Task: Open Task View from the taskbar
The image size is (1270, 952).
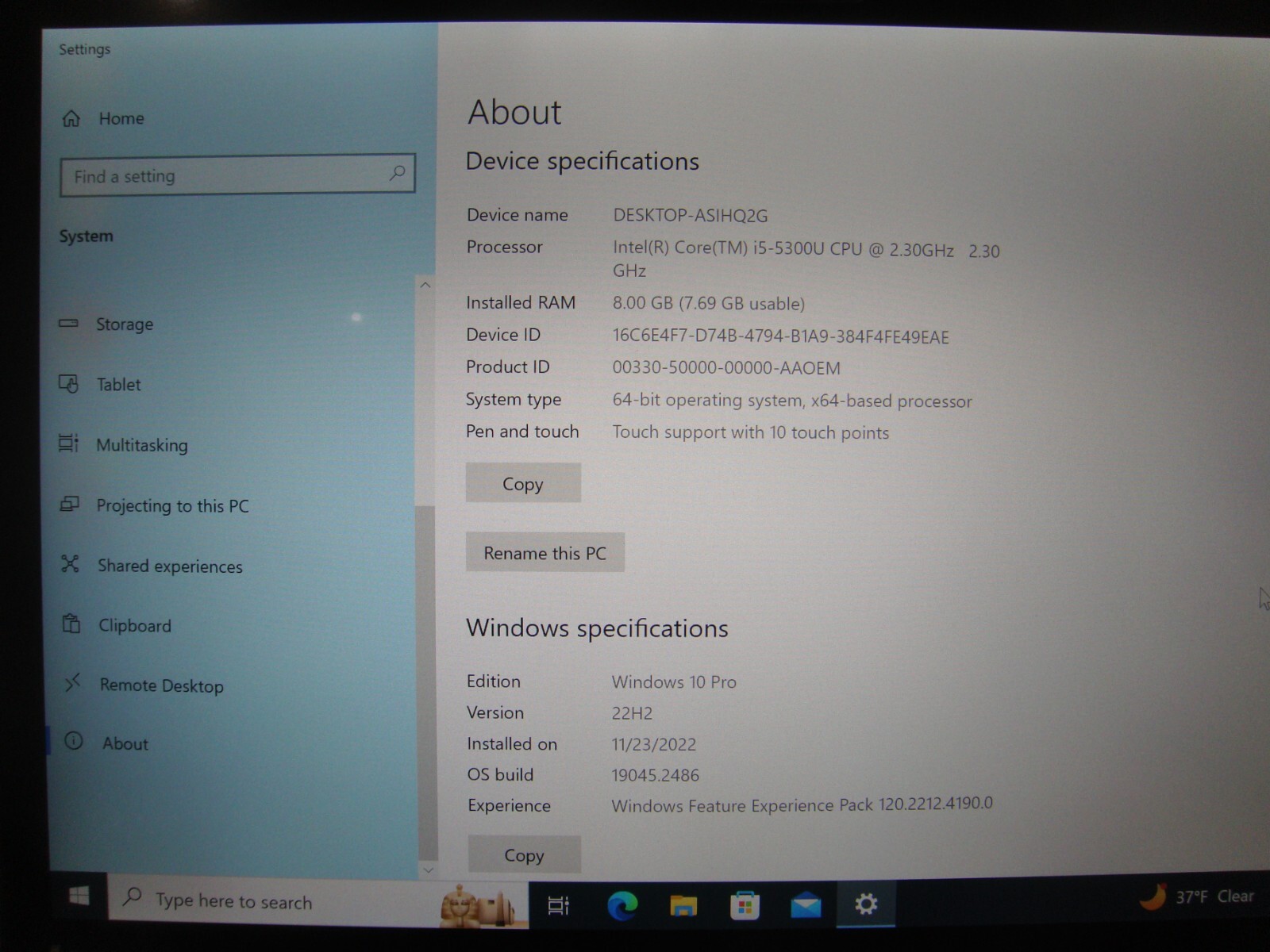Action: click(559, 904)
